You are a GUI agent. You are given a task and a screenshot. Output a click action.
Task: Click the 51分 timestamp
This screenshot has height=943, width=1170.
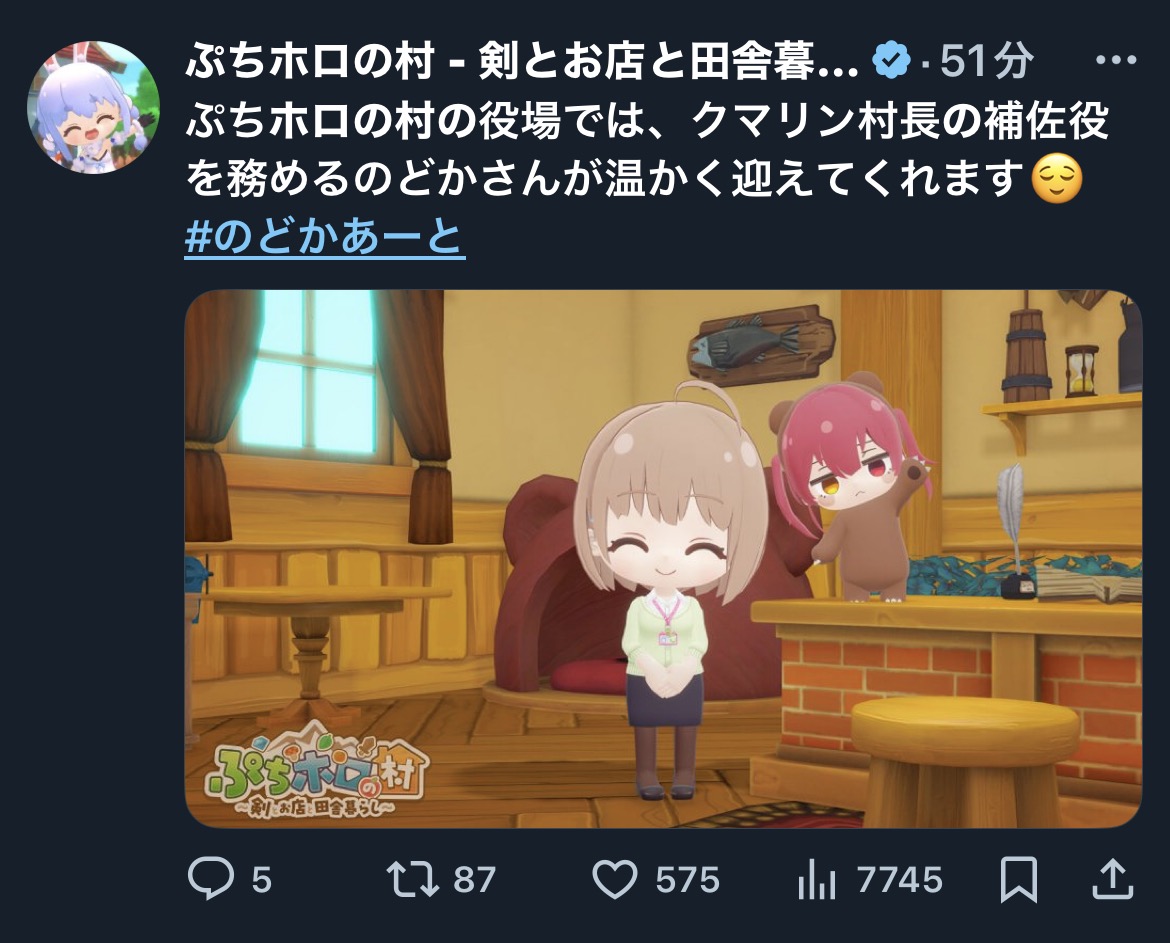click(x=986, y=60)
